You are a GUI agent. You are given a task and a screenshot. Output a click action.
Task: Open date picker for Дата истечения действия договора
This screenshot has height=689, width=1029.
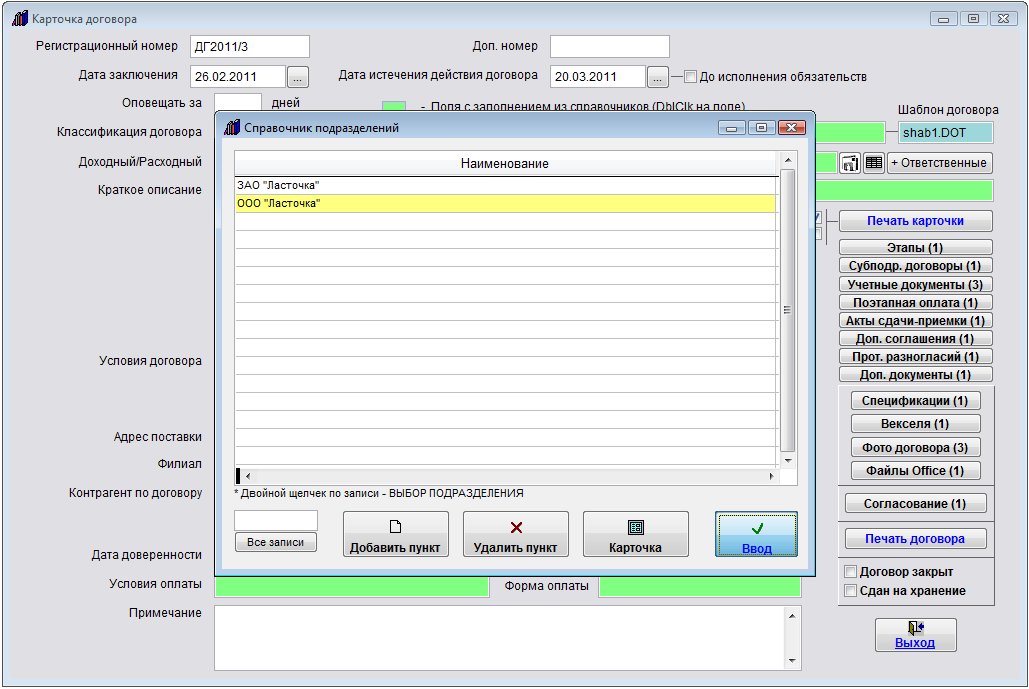657,77
